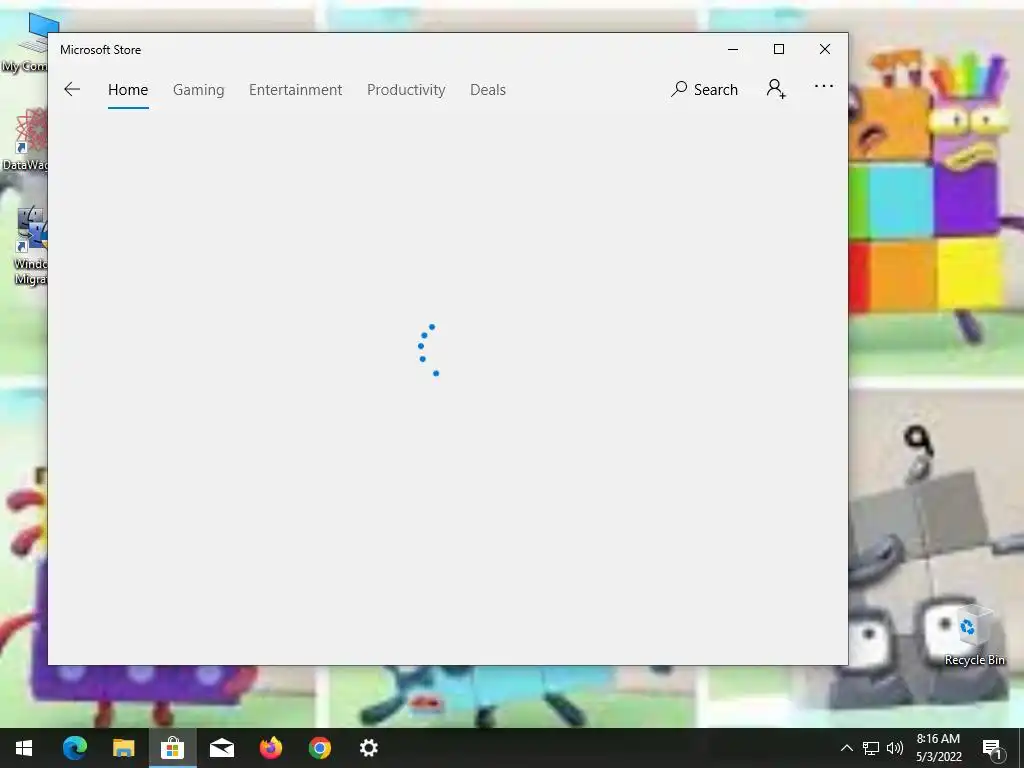Image resolution: width=1024 pixels, height=768 pixels.
Task: Open the Mail app from taskbar
Action: coord(221,748)
